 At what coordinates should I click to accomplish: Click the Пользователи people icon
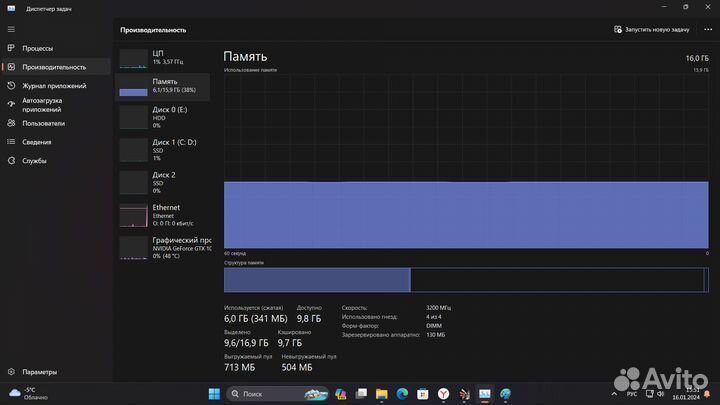pos(11,123)
